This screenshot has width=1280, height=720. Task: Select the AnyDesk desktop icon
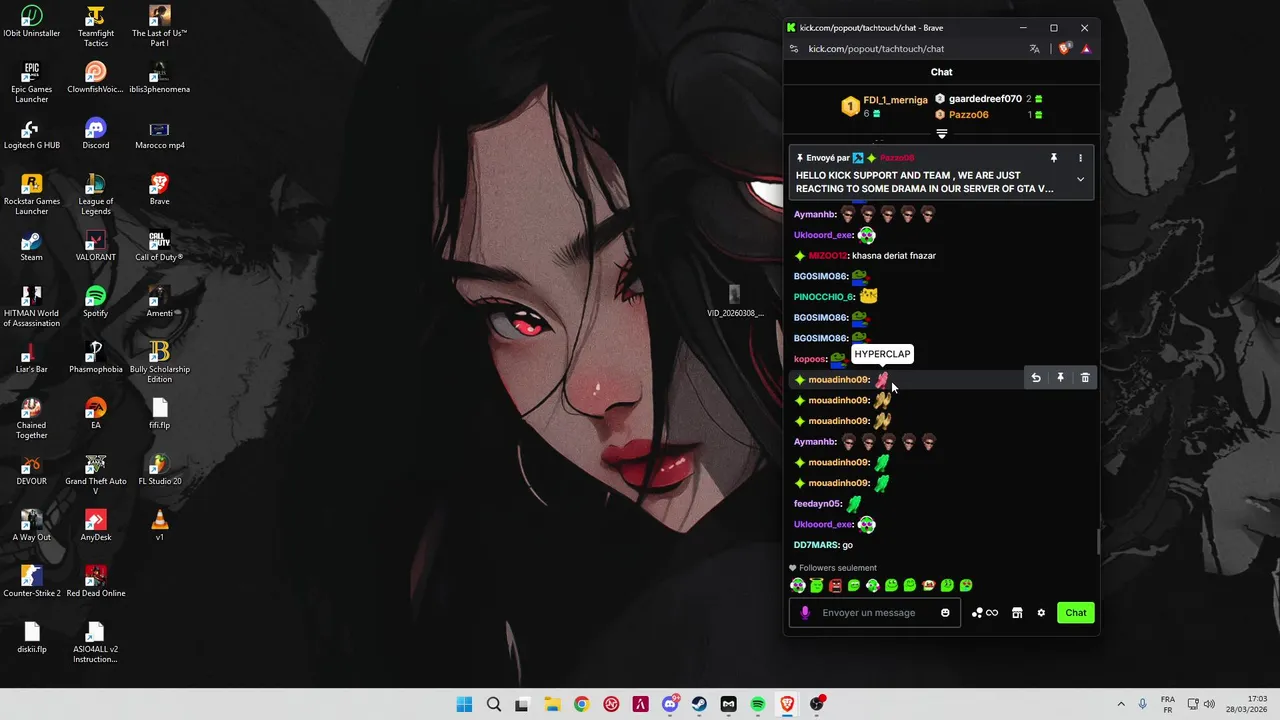96,526
